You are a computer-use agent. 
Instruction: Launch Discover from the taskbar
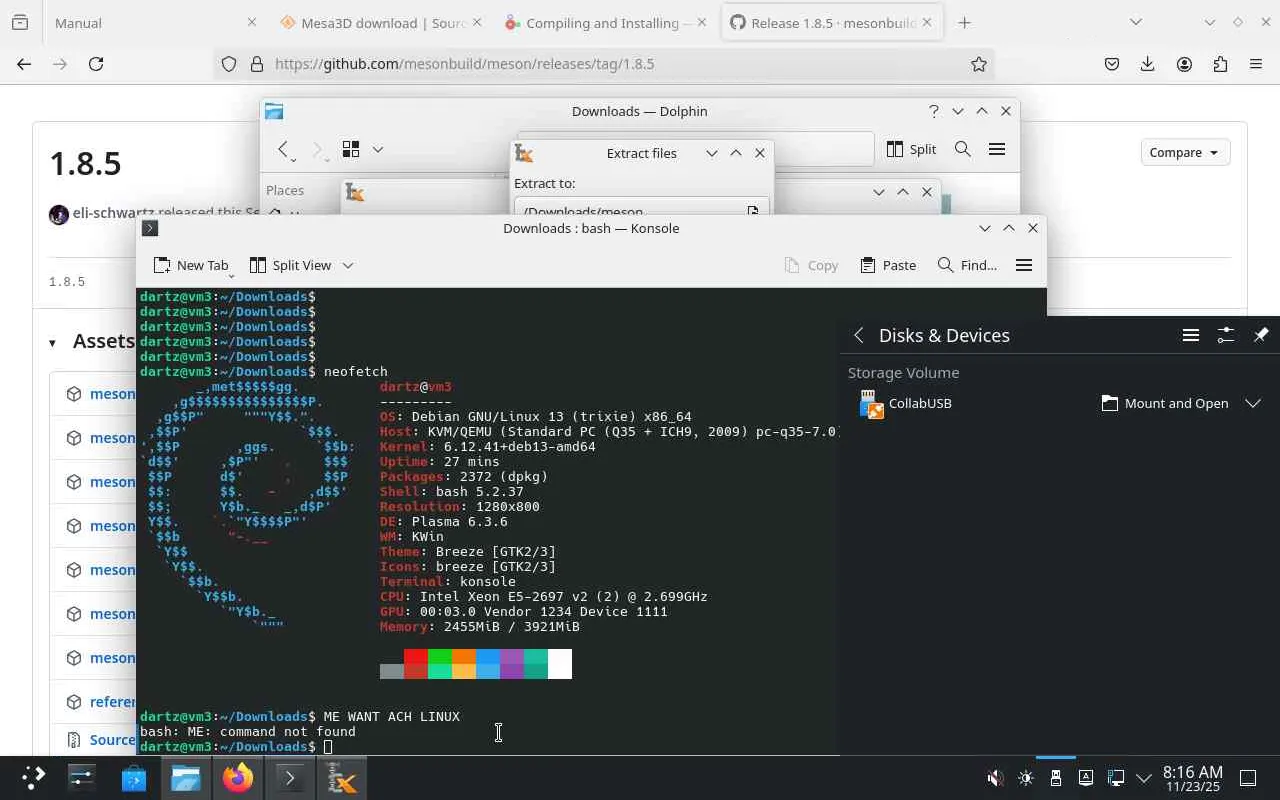pyautogui.click(x=134, y=777)
